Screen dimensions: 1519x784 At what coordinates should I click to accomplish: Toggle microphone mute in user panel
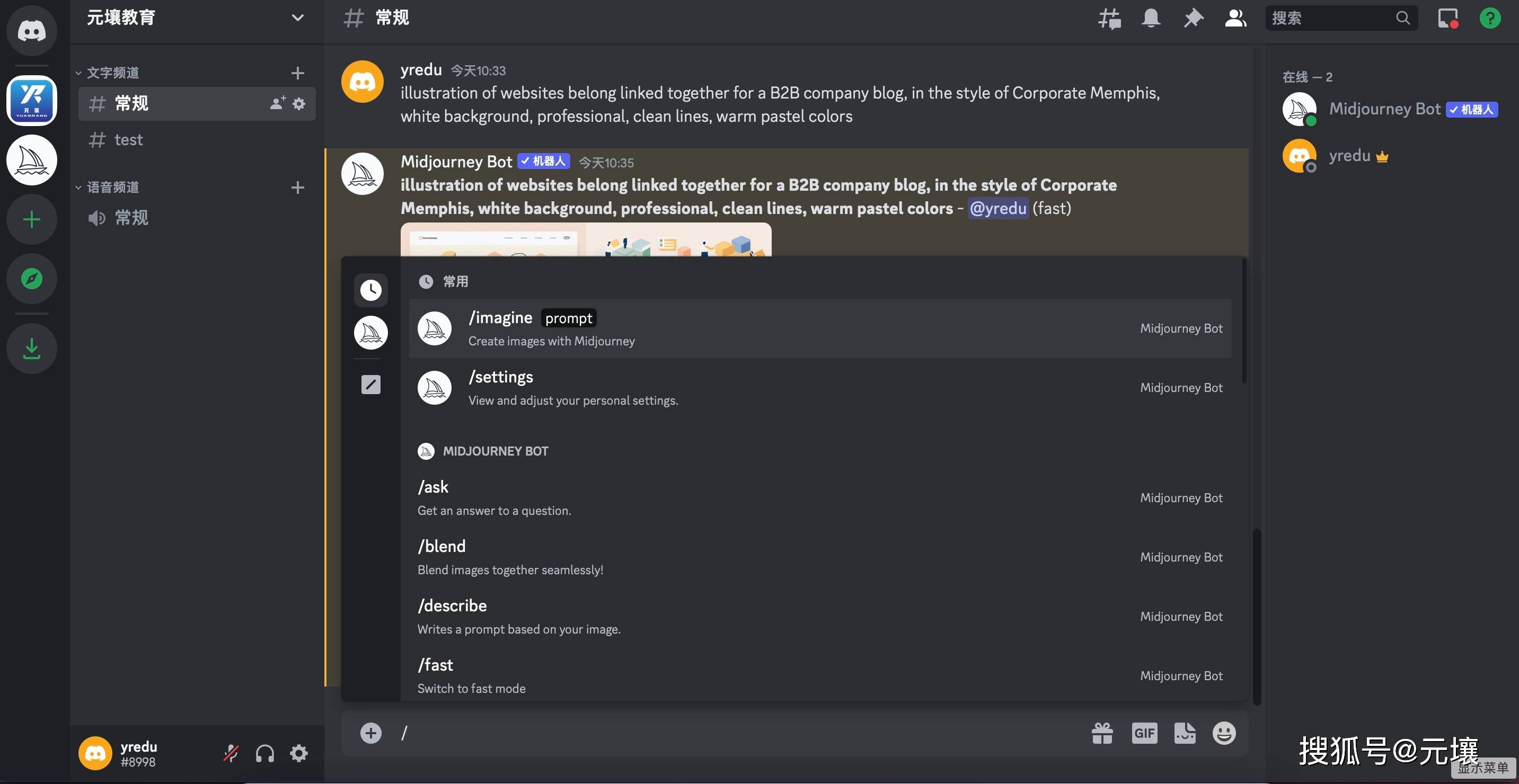click(231, 753)
